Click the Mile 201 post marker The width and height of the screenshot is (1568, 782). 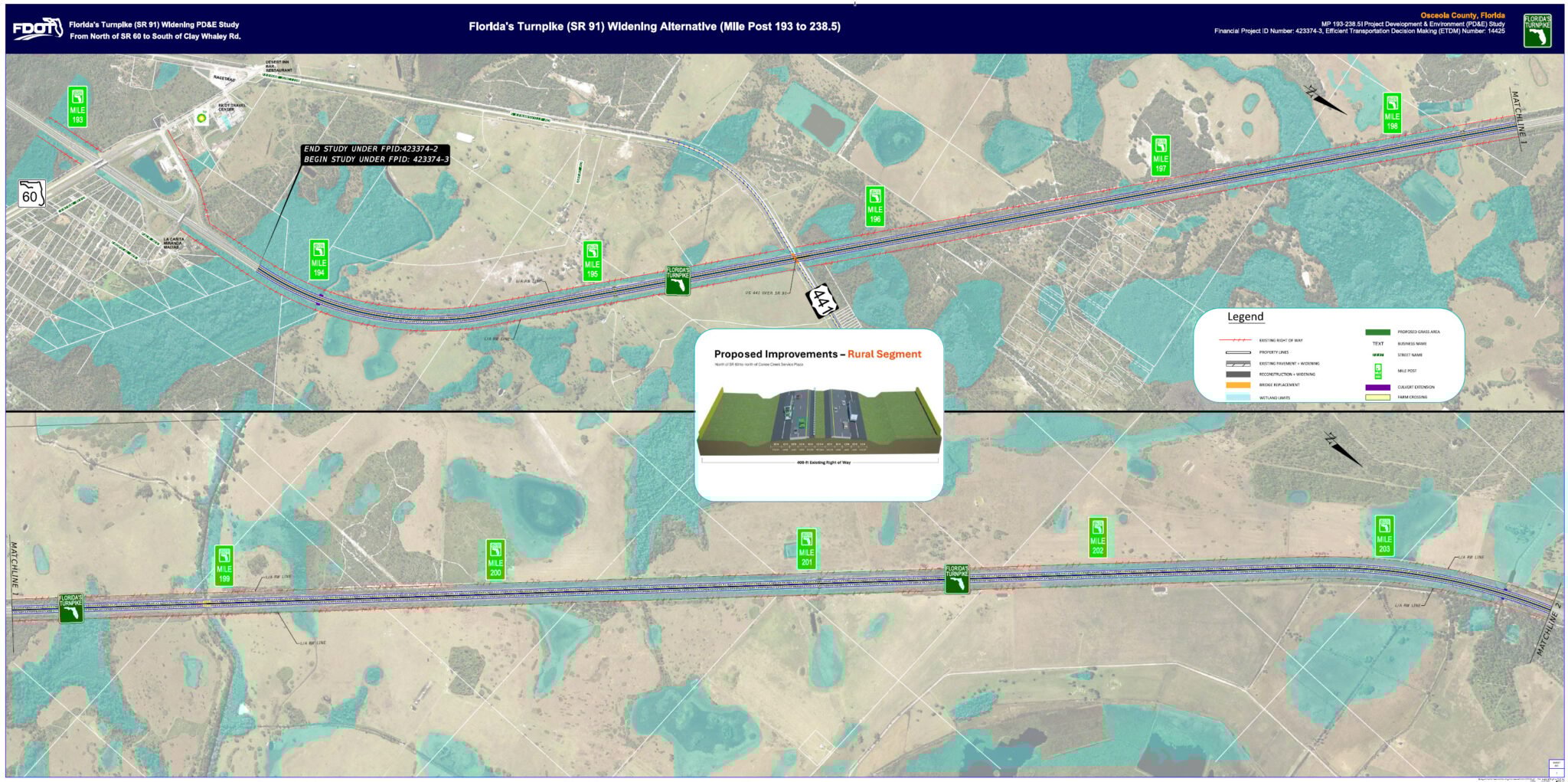pyautogui.click(x=806, y=548)
